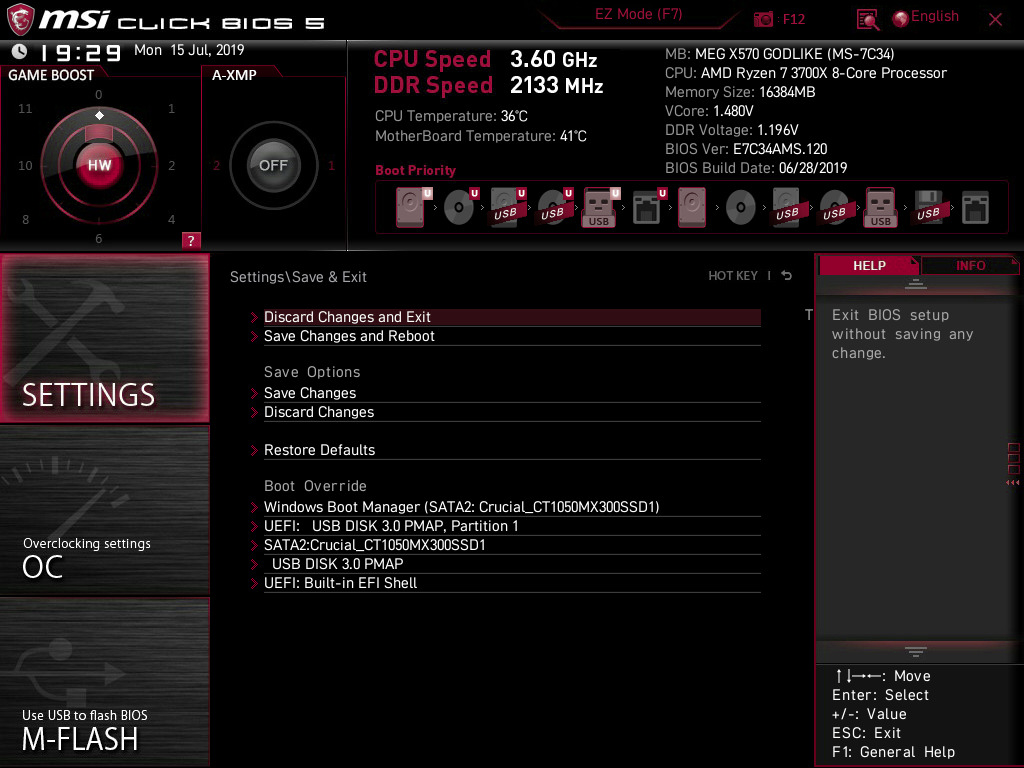
Task: Select the first UEFI hard disk boot icon
Action: [413, 207]
